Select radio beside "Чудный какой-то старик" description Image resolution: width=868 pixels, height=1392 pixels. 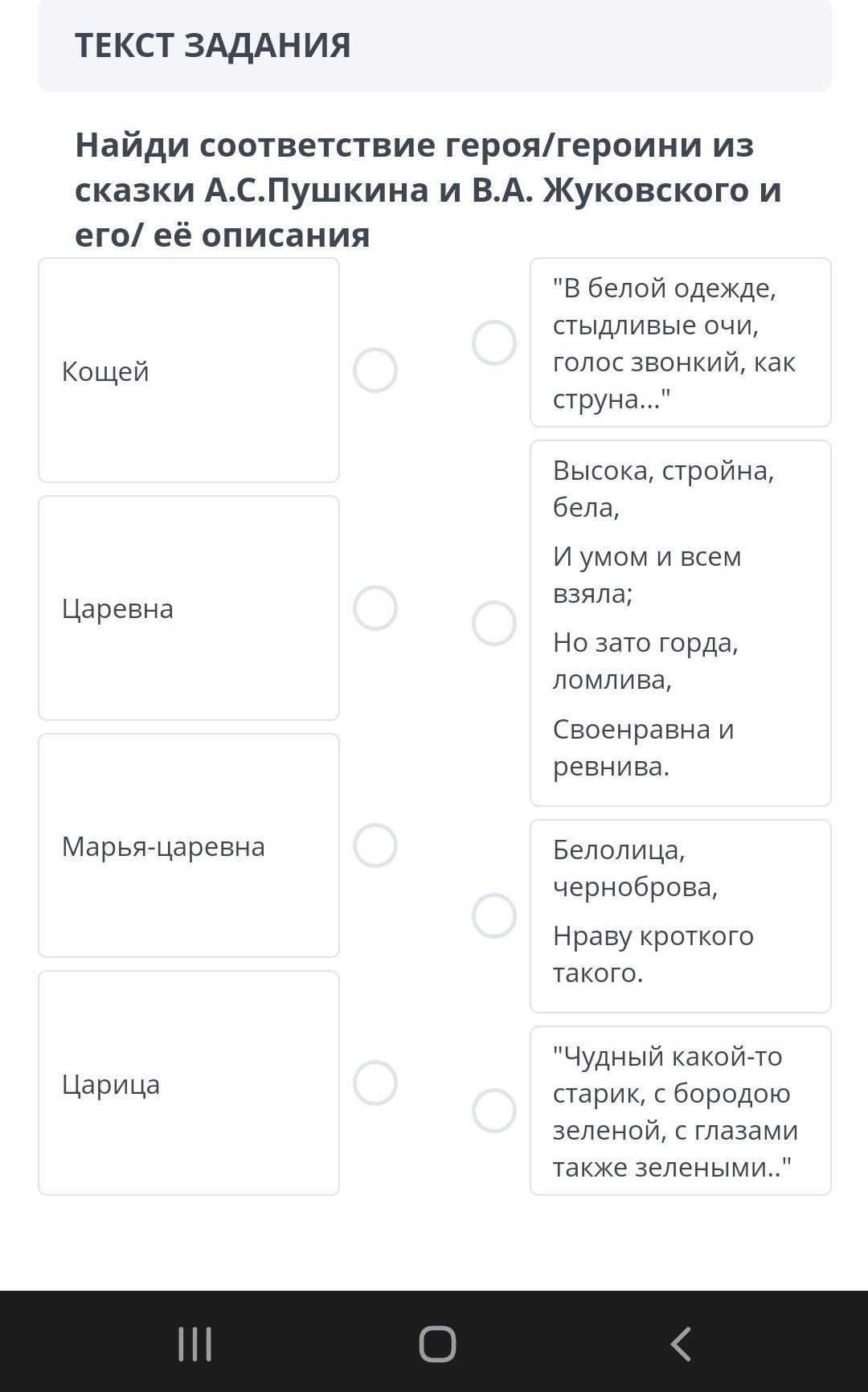tap(494, 1111)
